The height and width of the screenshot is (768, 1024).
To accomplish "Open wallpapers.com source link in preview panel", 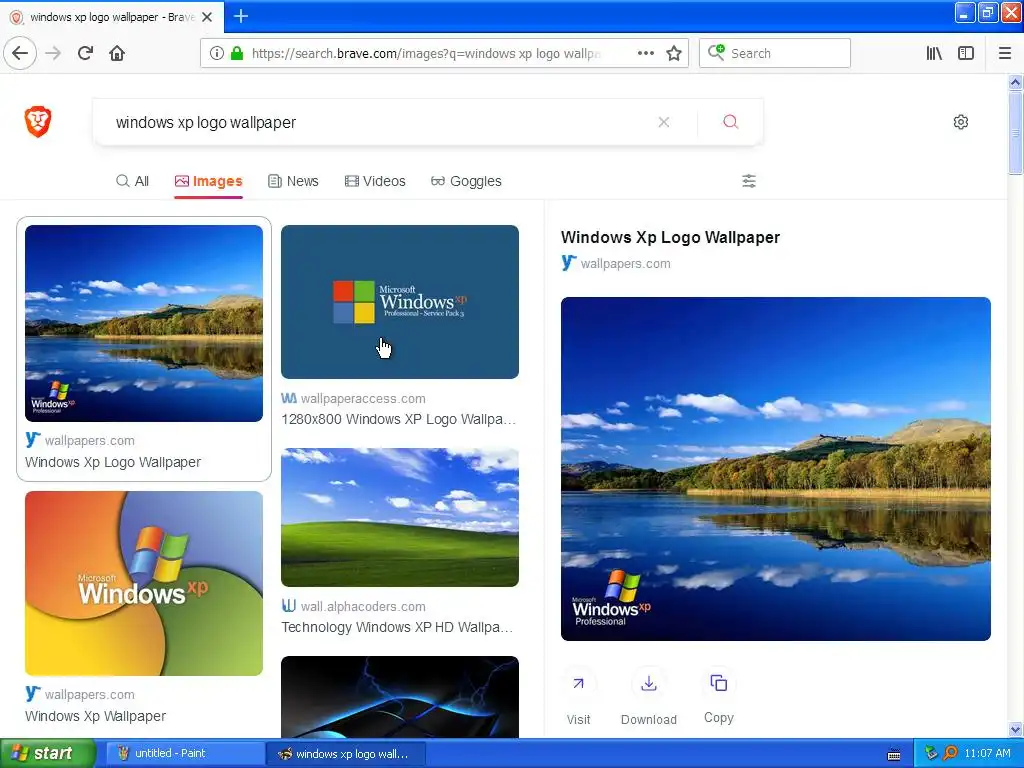I will pos(625,263).
